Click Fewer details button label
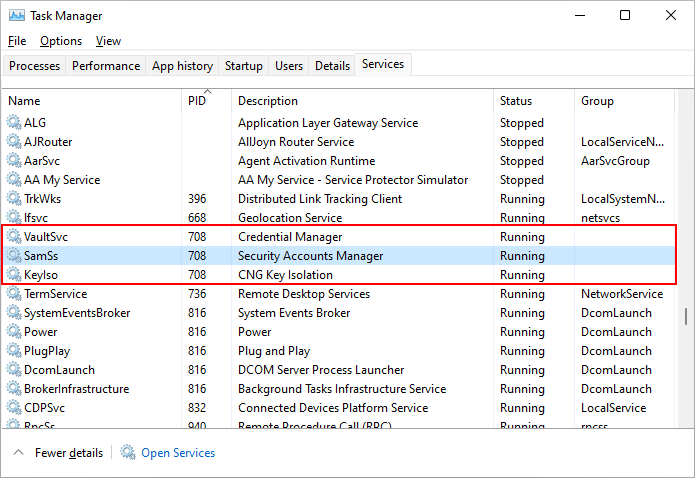 [x=69, y=453]
